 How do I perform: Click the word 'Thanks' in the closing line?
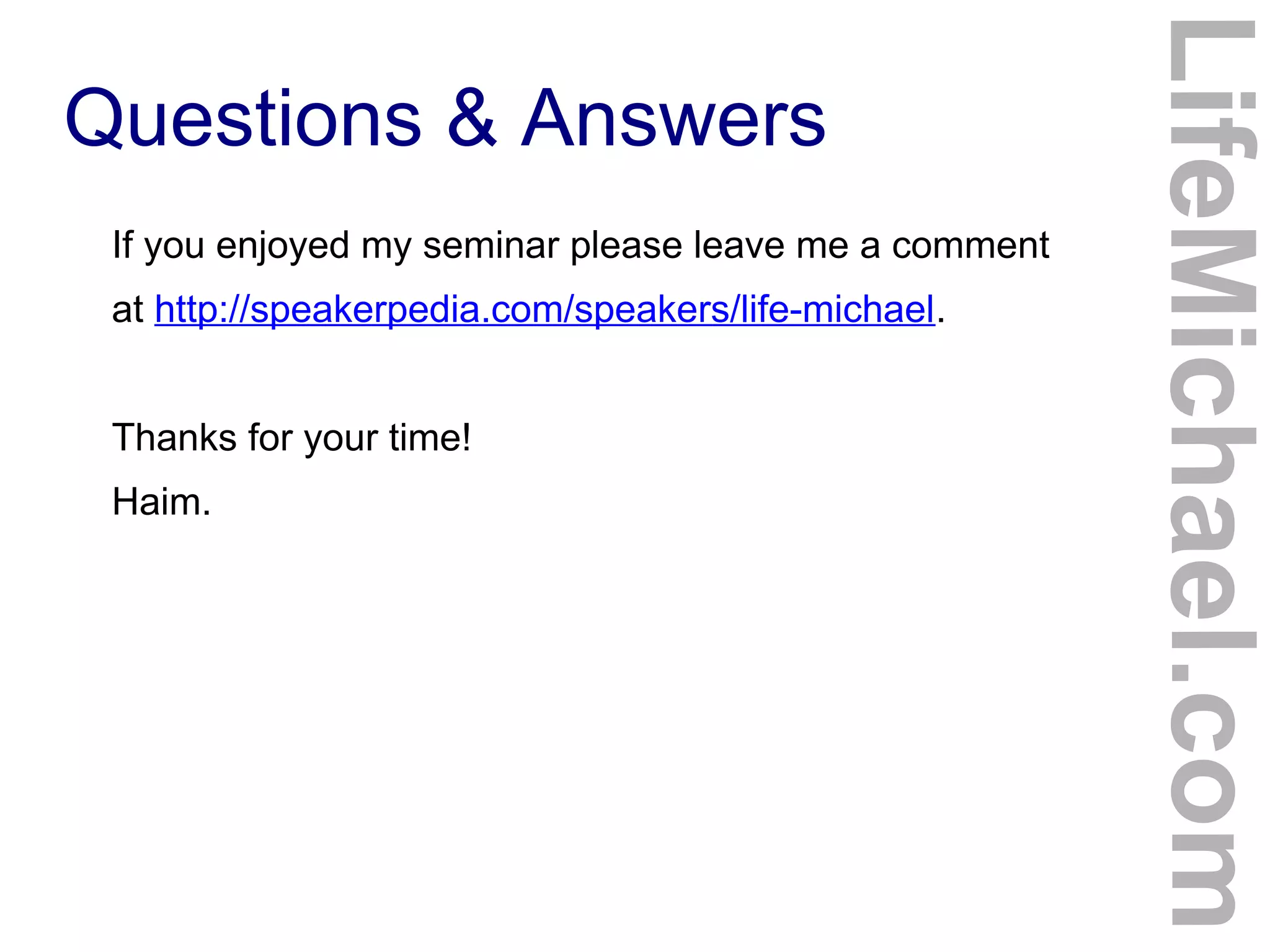click(x=174, y=438)
